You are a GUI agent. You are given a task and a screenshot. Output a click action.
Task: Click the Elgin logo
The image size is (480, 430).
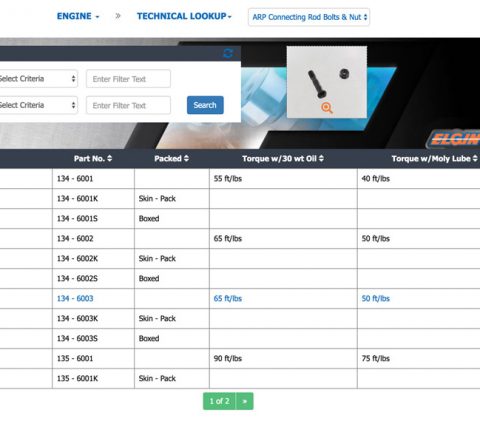coord(453,139)
